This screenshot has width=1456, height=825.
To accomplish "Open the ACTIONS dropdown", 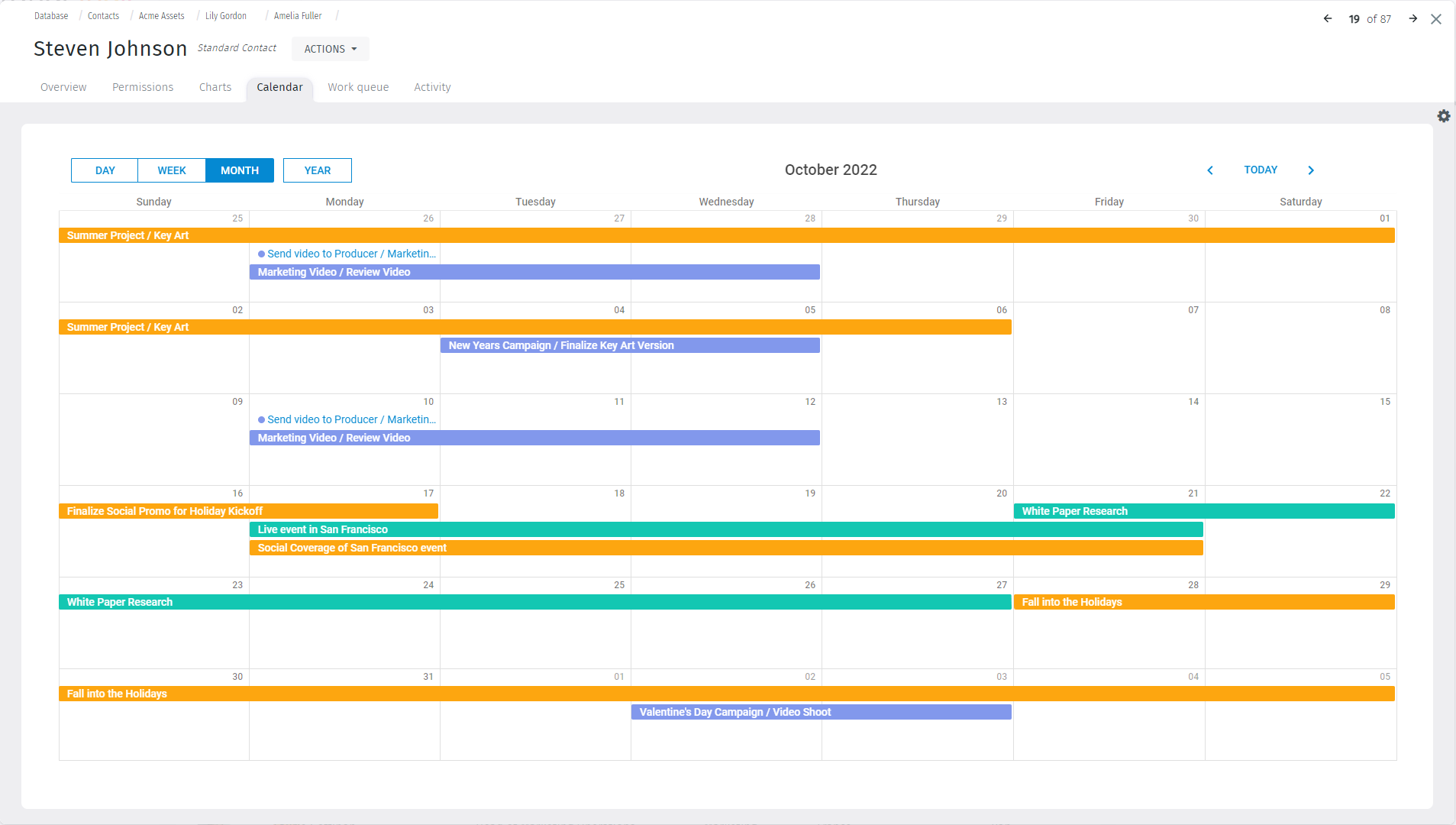I will pyautogui.click(x=329, y=48).
